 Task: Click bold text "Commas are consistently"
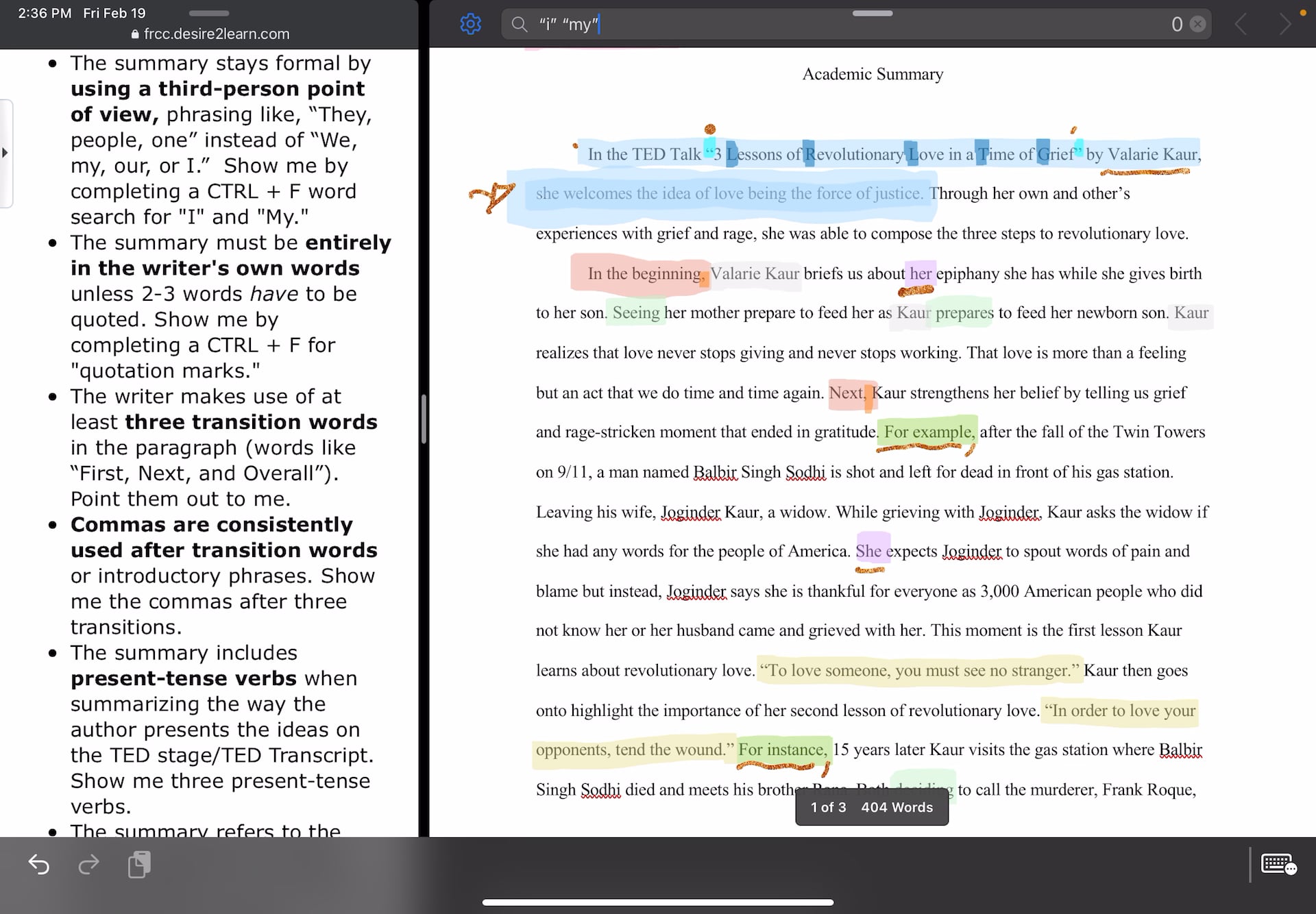pyautogui.click(x=211, y=524)
